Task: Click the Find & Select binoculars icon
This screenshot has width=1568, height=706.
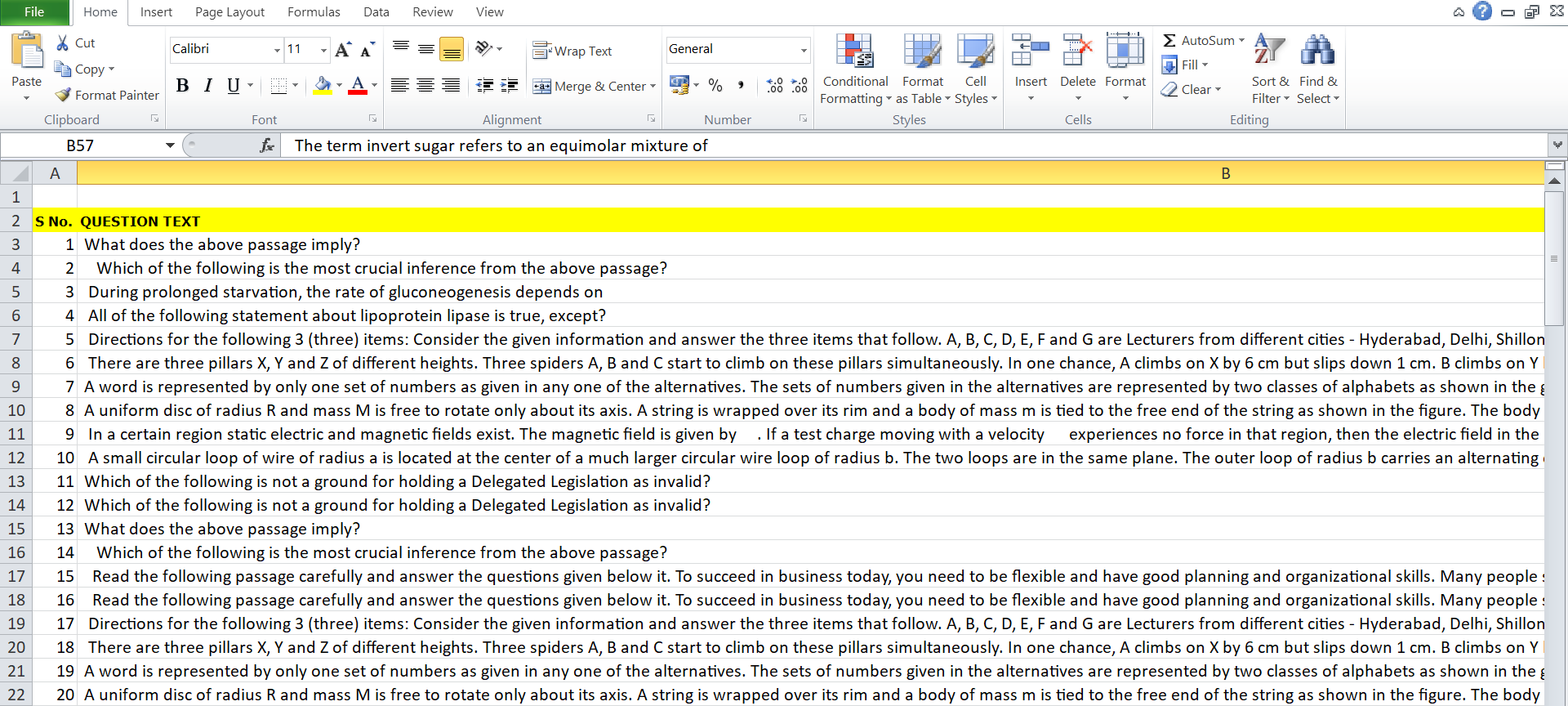Action: tap(1317, 51)
